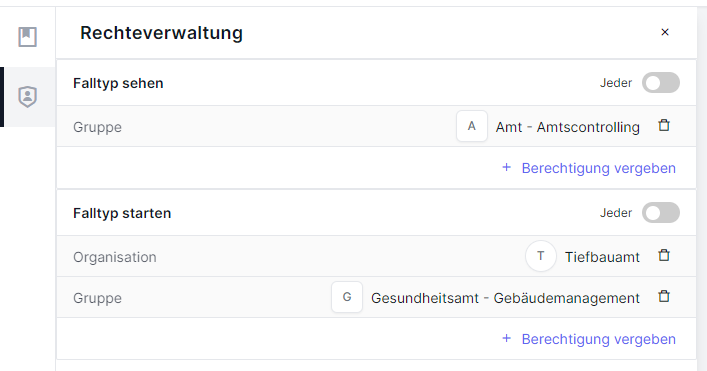Click the Falltyp starten section header
The width and height of the screenshot is (707, 371).
(122, 213)
